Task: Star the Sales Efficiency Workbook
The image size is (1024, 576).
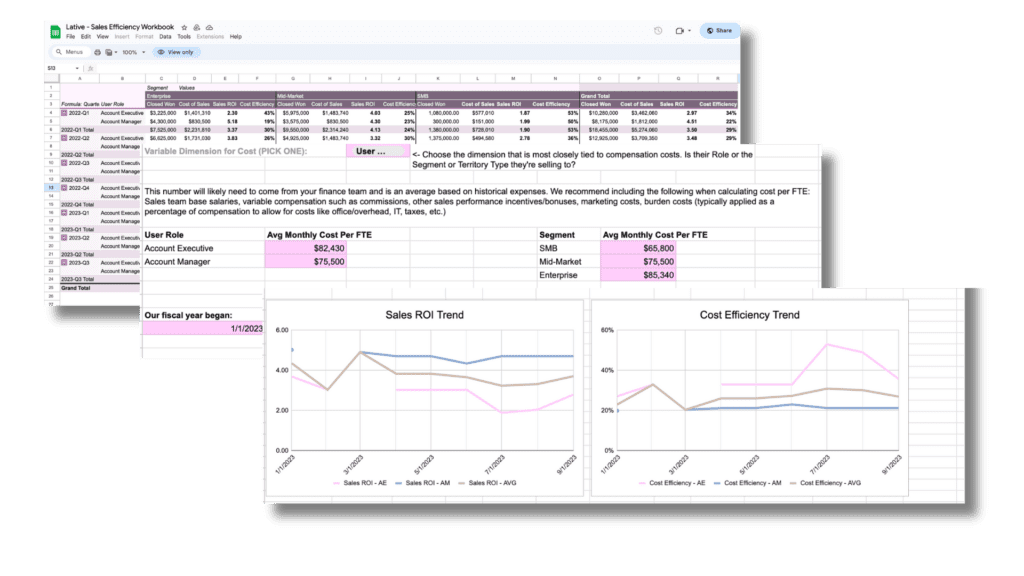Action: click(184, 27)
